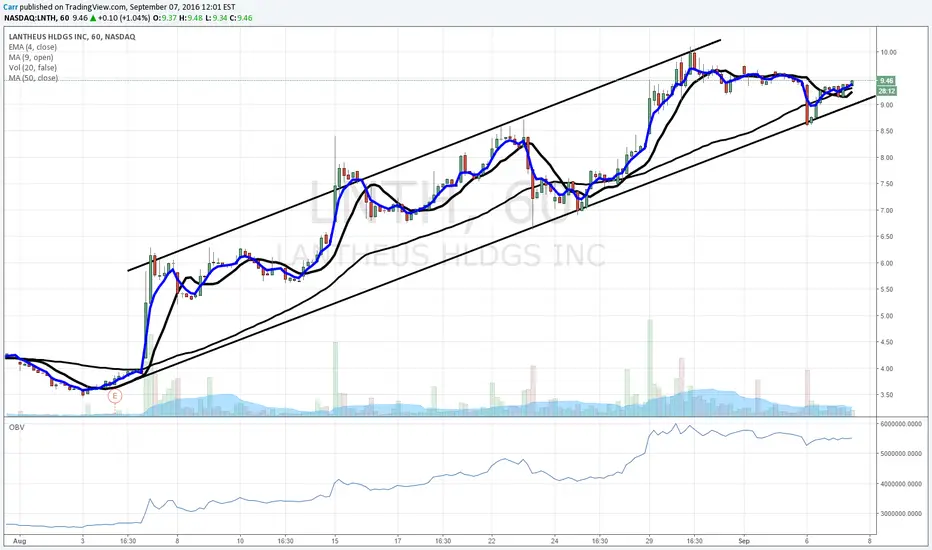Click the 8.50 price axis label
This screenshot has height=550, width=932.
click(x=886, y=131)
